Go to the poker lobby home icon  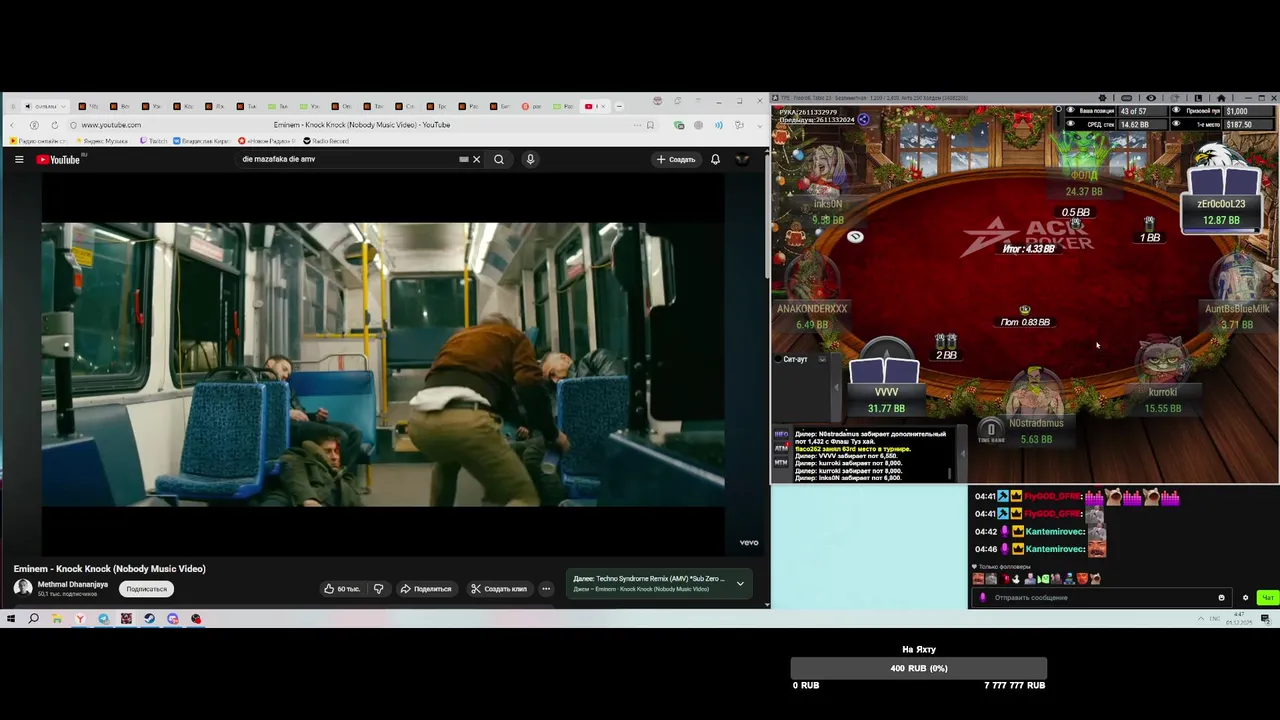point(1221,98)
